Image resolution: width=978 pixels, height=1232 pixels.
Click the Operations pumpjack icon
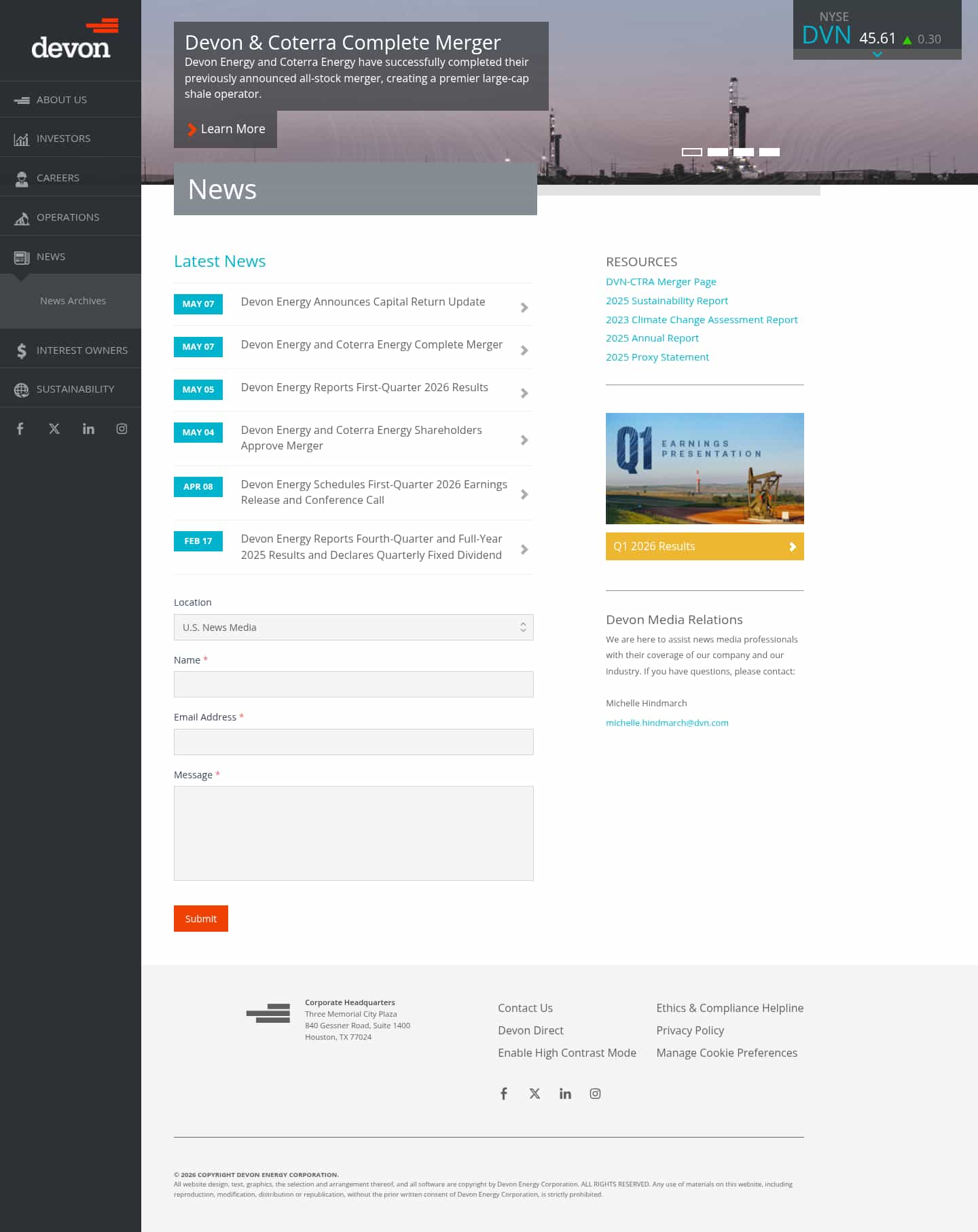(22, 218)
